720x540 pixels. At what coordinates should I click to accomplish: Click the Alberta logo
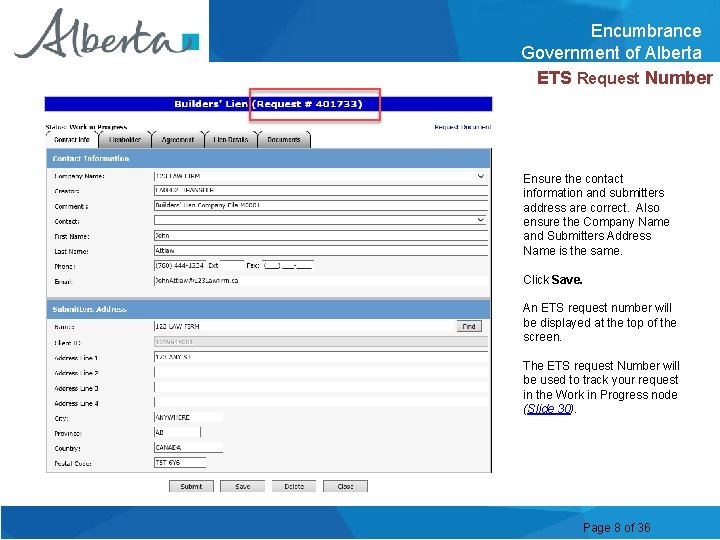click(107, 34)
